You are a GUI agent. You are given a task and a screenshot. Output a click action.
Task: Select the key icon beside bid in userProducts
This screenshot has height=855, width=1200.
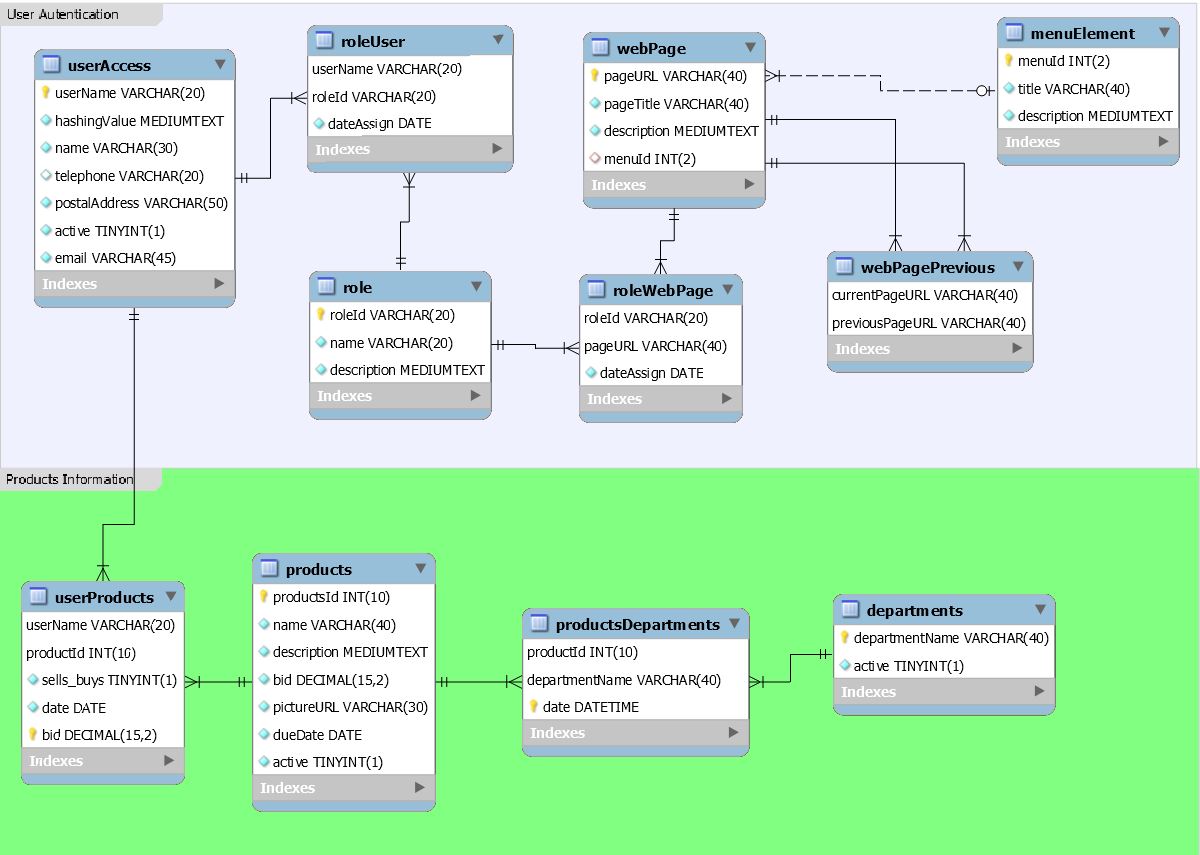(x=32, y=735)
